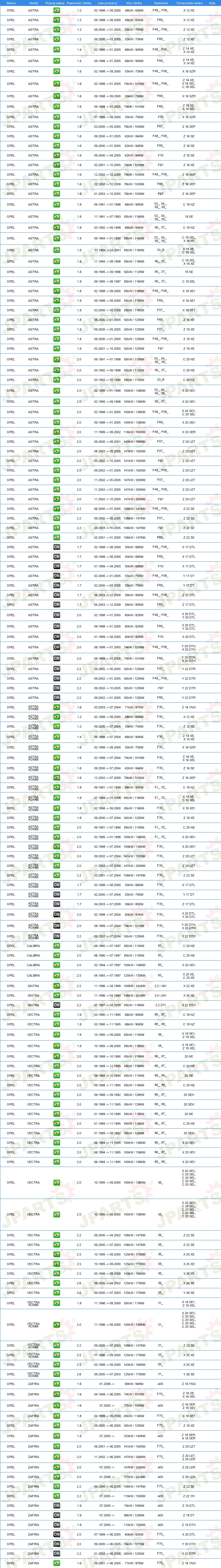221x1568 pixels.
Task: Select engine code Z 19 DTL in Zafira row
Action: pos(189,1506)
